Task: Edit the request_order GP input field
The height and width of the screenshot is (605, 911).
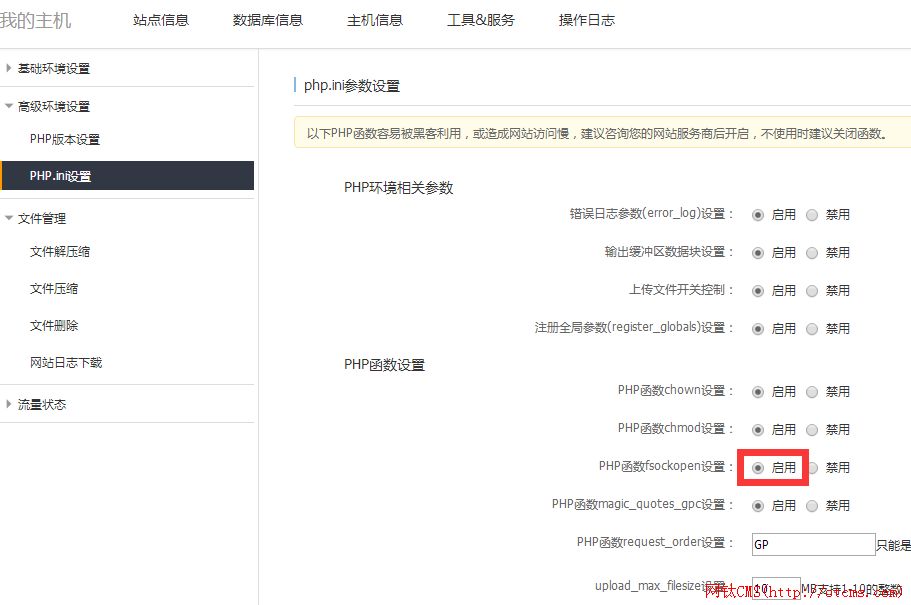Action: tap(812, 543)
